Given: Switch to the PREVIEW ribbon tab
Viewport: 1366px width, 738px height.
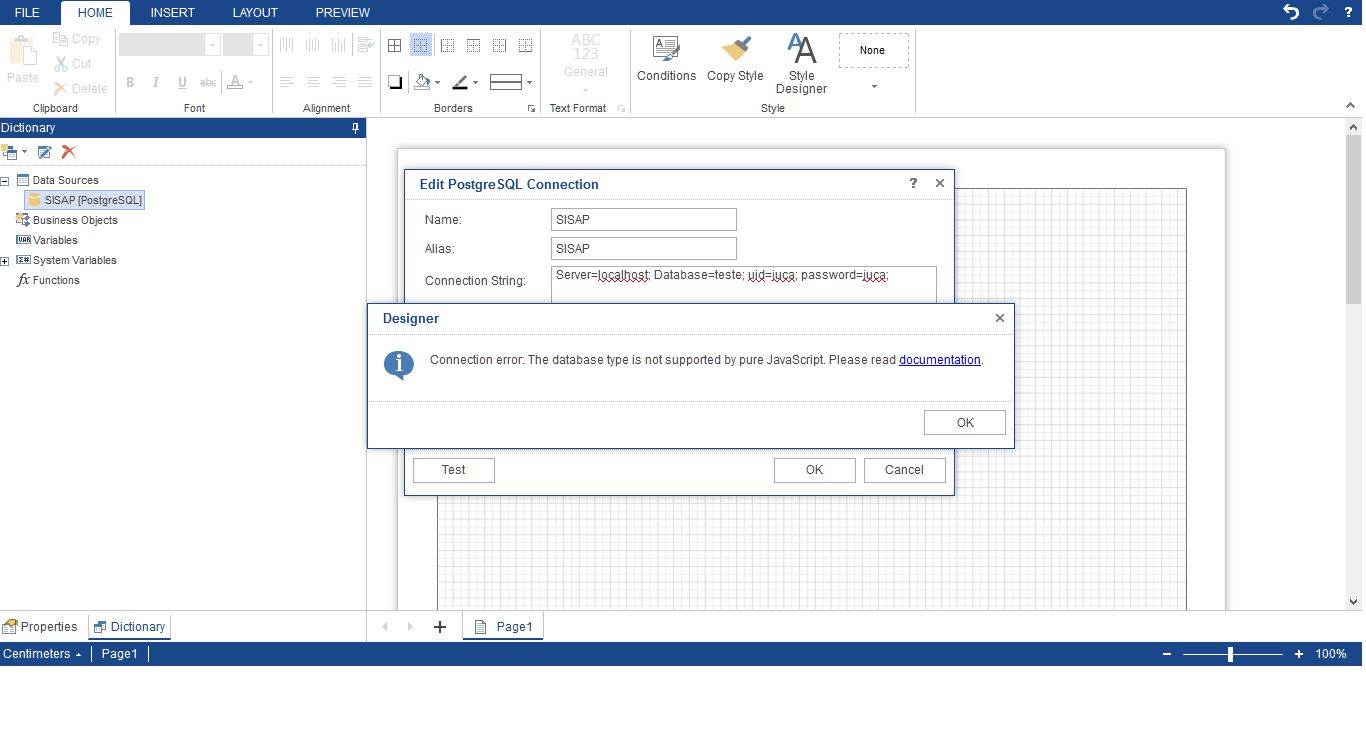Looking at the screenshot, I should click(x=343, y=12).
